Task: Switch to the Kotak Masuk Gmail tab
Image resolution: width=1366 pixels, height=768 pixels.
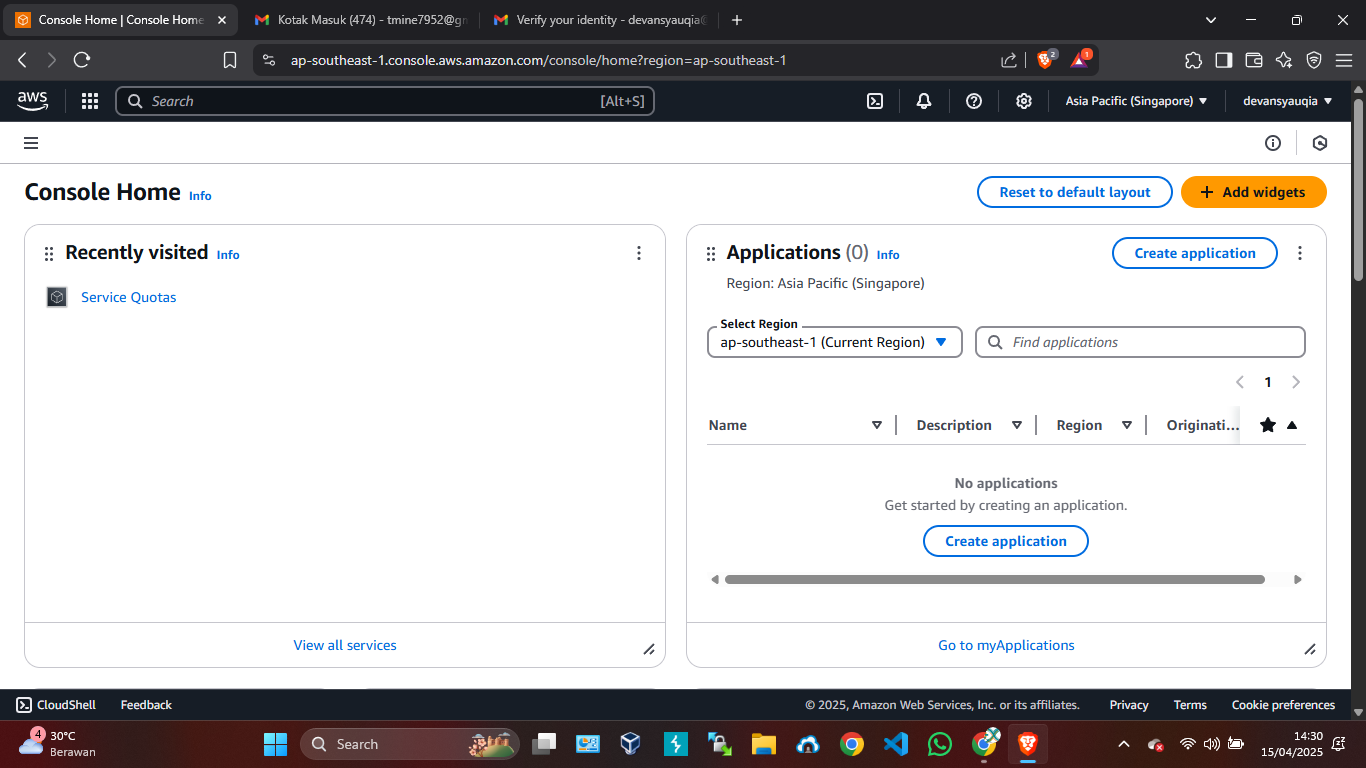Action: [x=360, y=20]
